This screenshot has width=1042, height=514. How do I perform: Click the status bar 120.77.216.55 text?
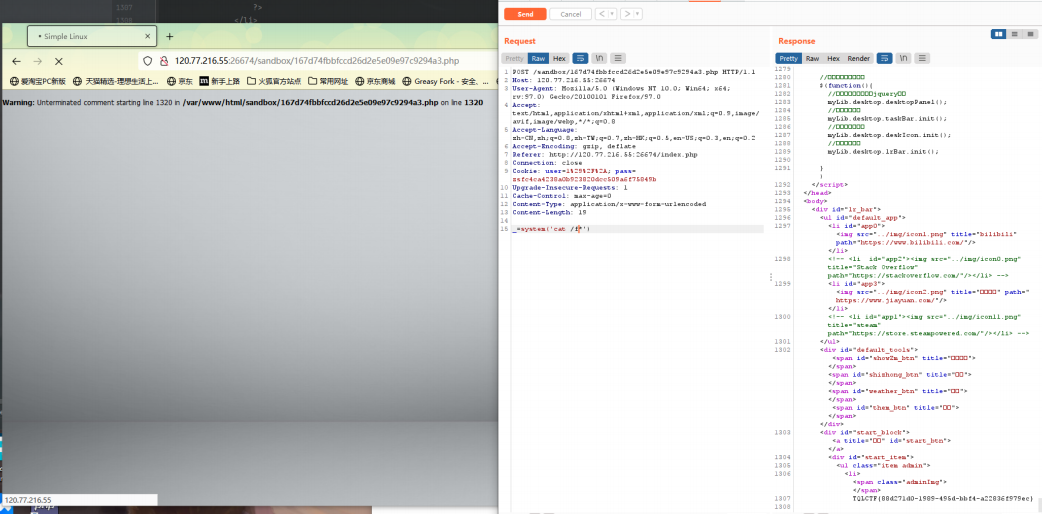click(x=27, y=500)
